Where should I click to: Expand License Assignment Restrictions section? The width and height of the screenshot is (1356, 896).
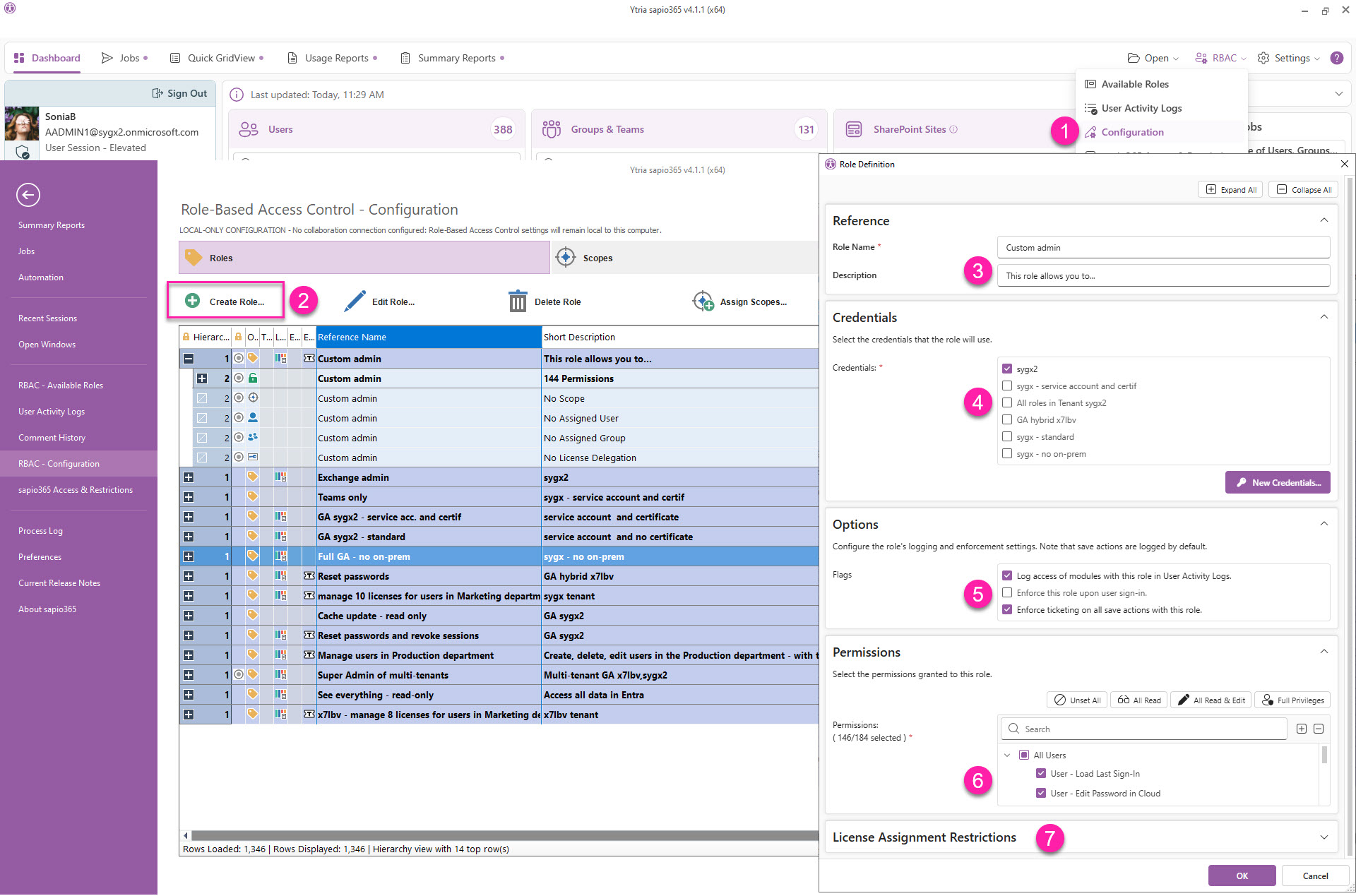coord(1324,837)
